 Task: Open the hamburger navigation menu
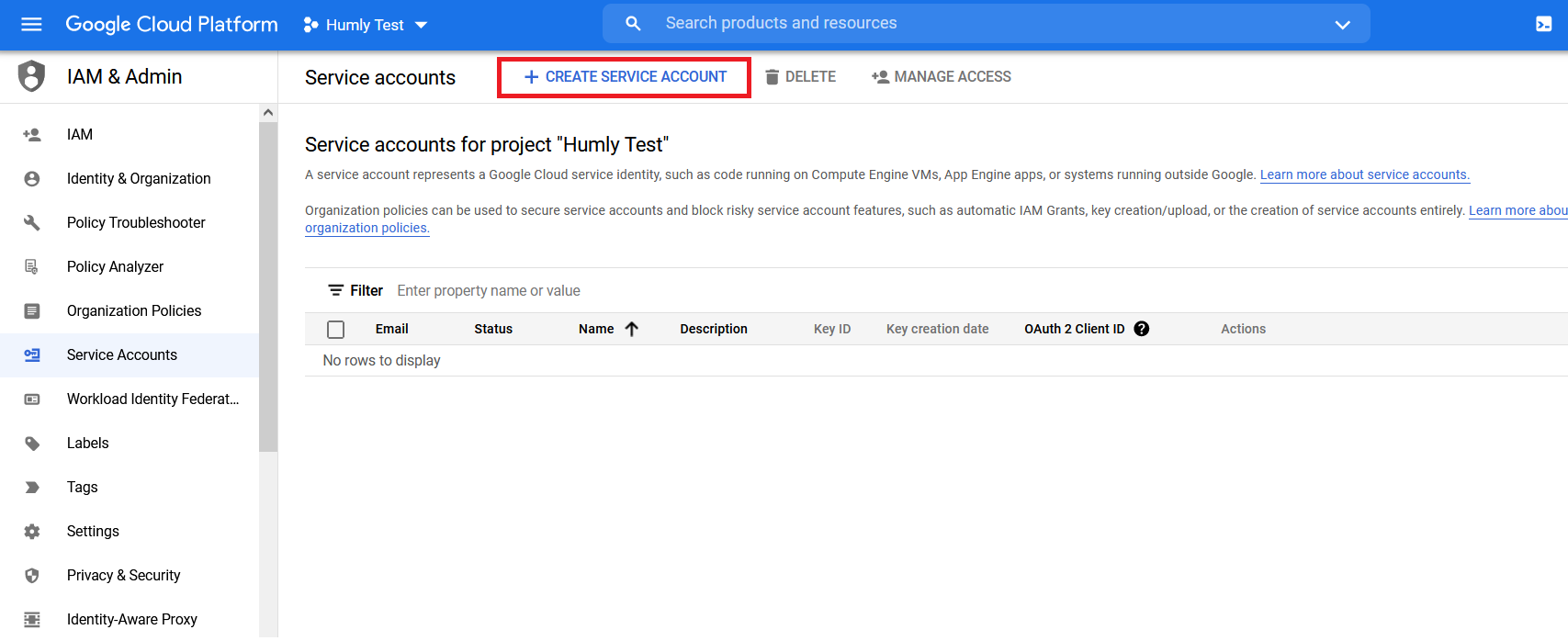coord(31,24)
